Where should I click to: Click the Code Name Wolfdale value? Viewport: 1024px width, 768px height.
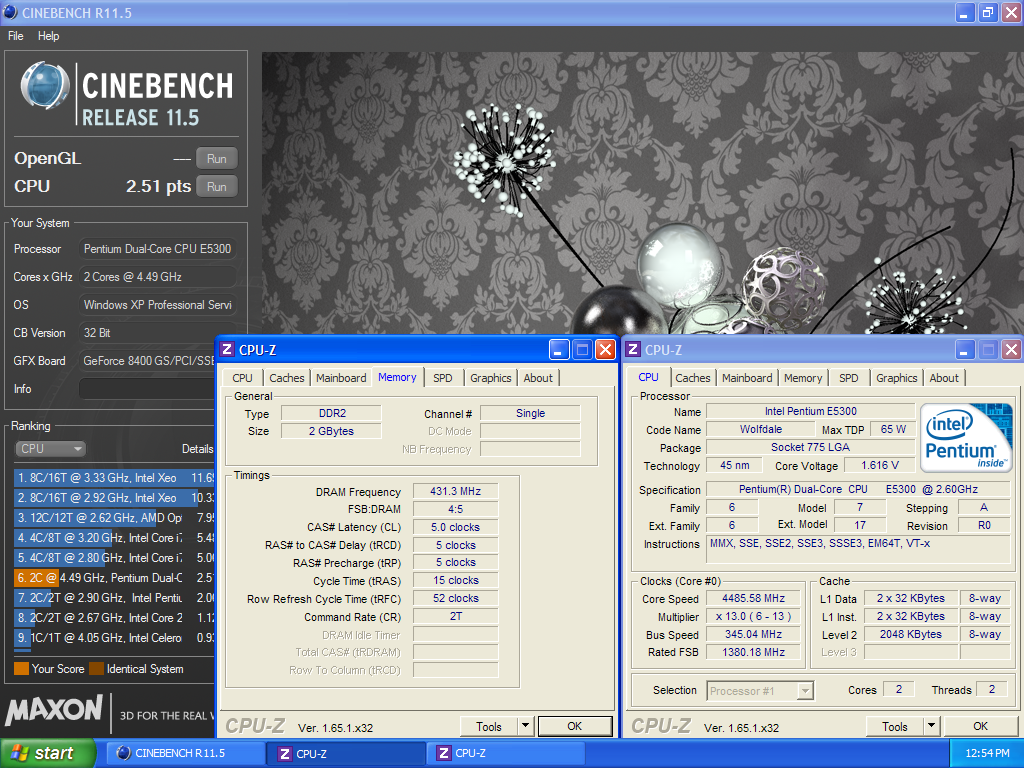point(761,429)
